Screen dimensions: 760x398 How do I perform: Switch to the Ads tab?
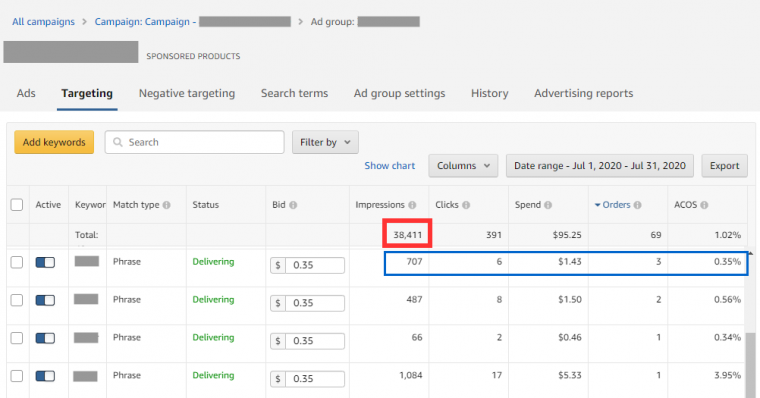coord(26,93)
